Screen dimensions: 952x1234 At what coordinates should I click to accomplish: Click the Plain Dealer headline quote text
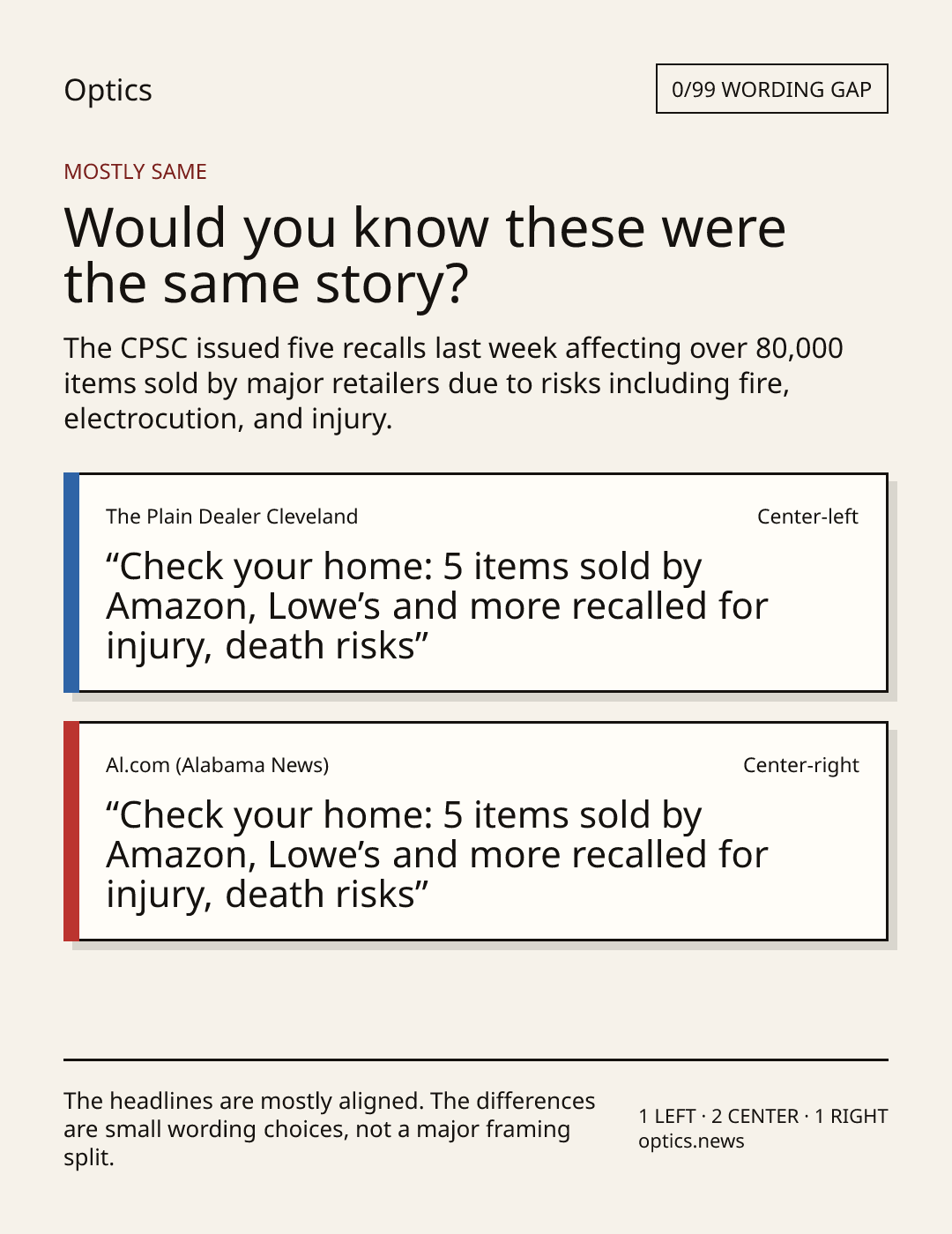437,606
